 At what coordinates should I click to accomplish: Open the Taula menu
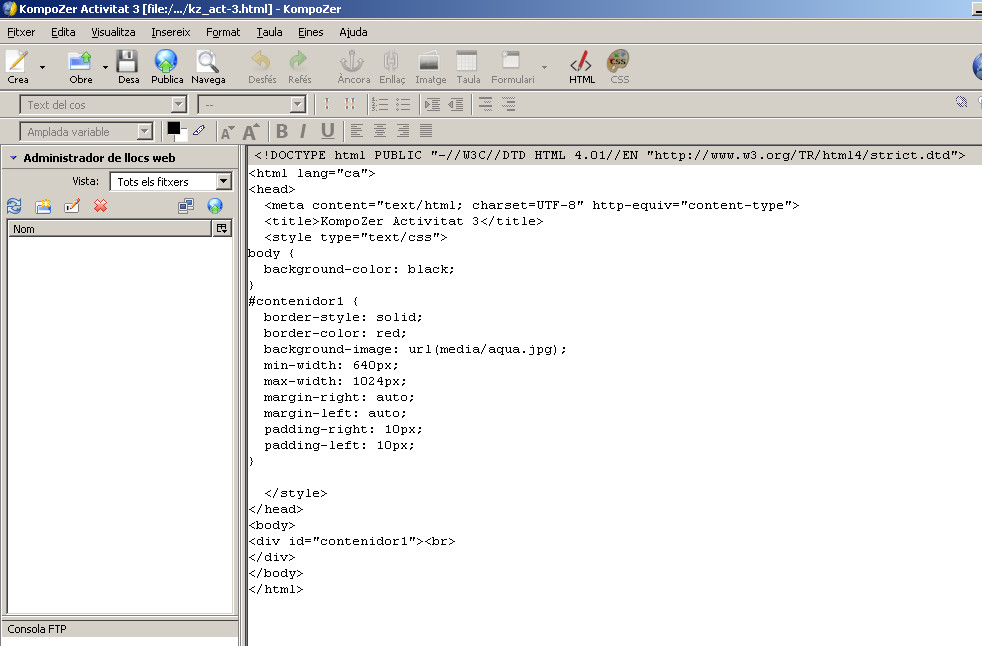(x=269, y=32)
